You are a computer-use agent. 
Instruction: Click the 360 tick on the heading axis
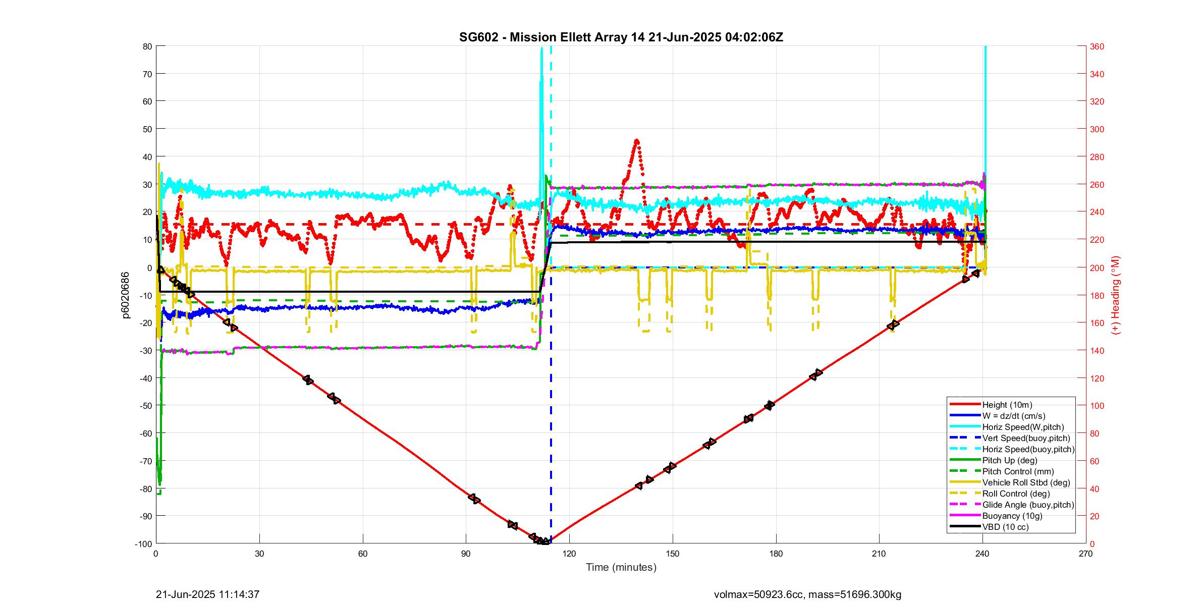click(x=1098, y=46)
